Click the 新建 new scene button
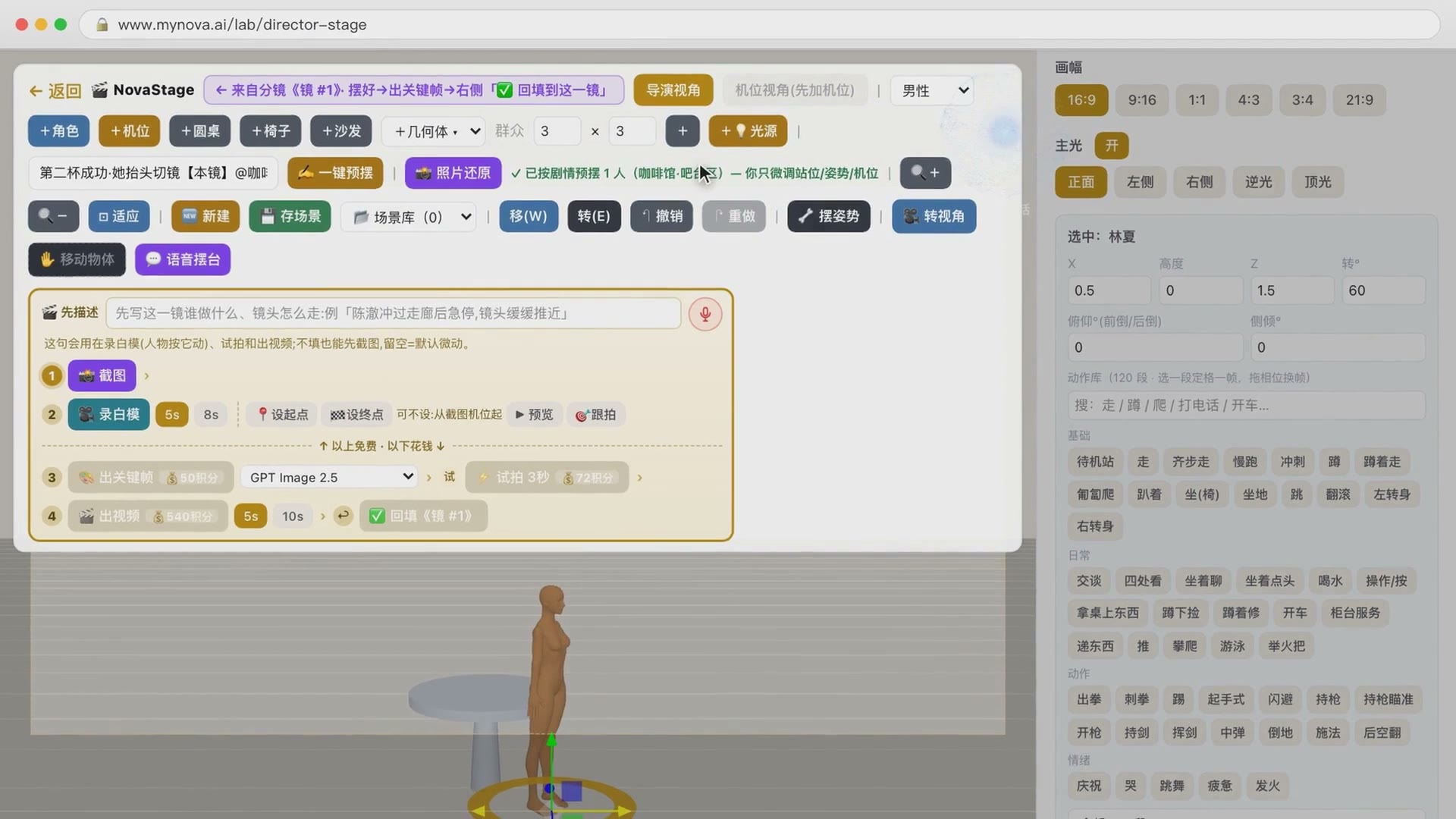The width and height of the screenshot is (1456, 819). click(x=206, y=216)
